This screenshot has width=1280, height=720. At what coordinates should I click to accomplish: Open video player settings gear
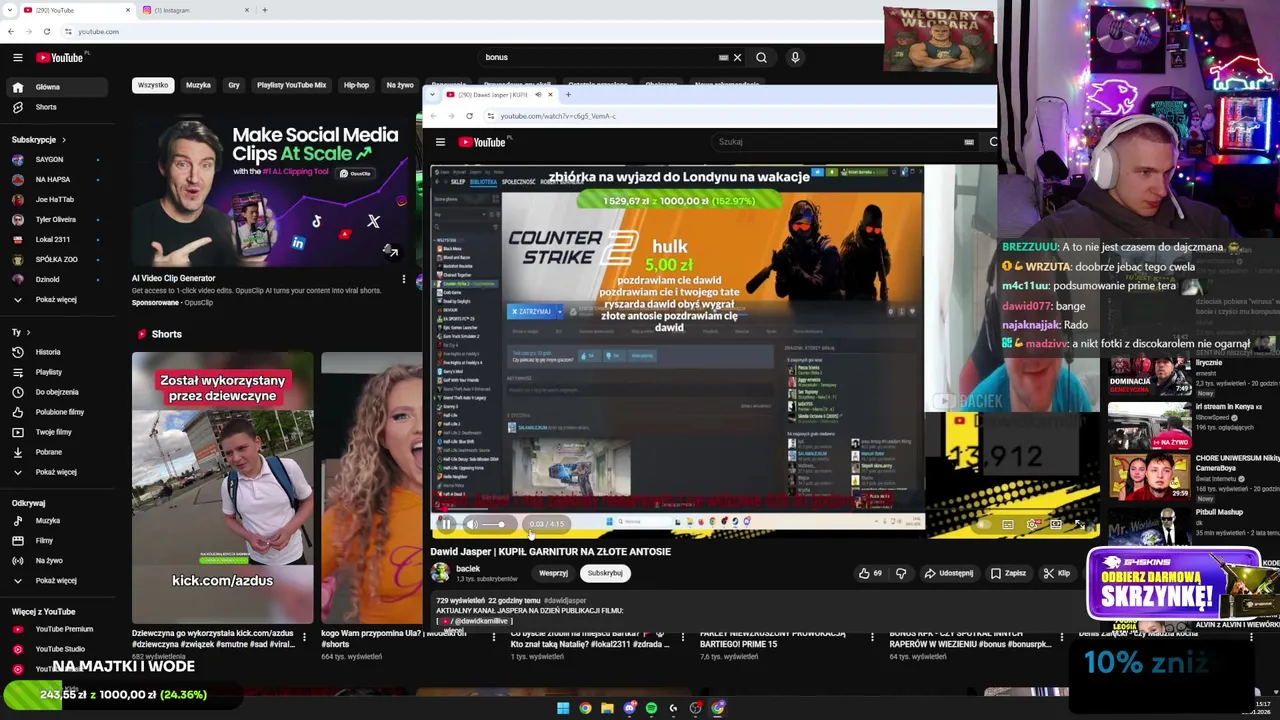pos(1032,525)
